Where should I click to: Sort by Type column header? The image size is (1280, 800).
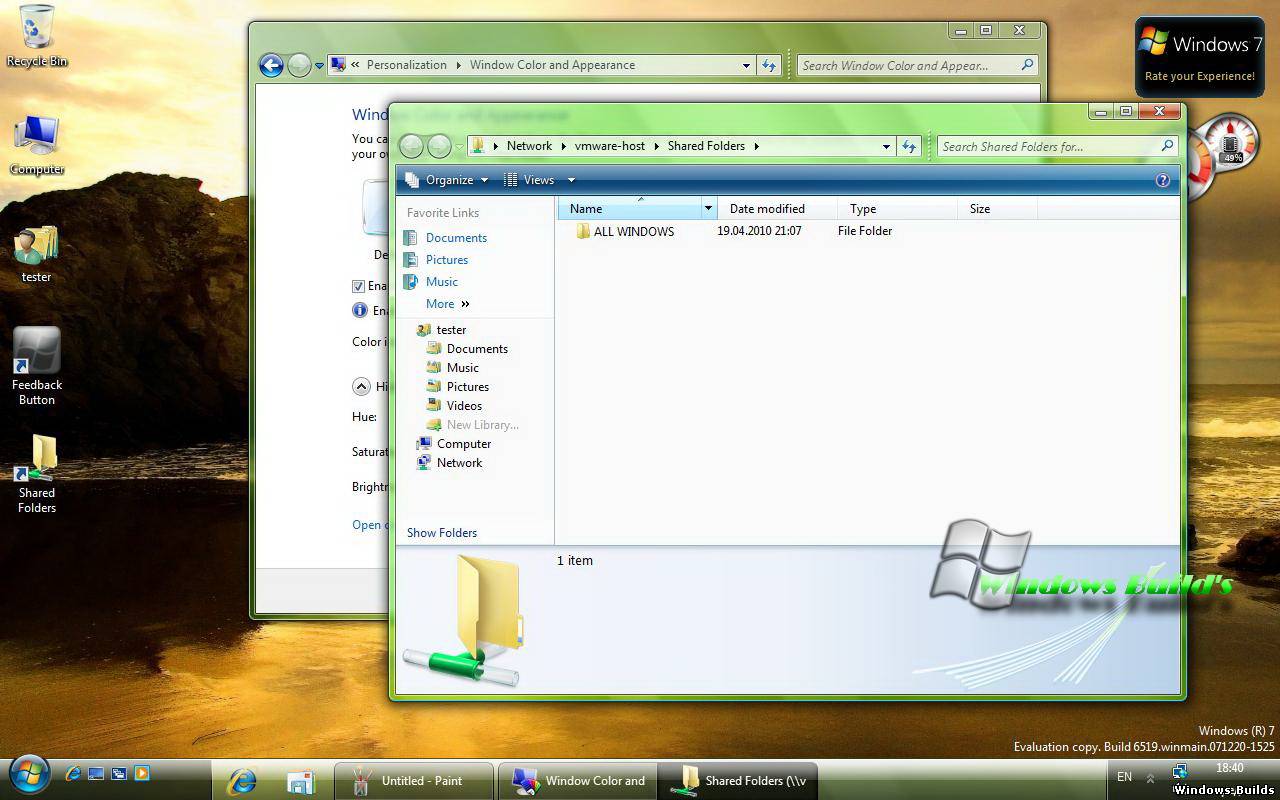(897, 209)
